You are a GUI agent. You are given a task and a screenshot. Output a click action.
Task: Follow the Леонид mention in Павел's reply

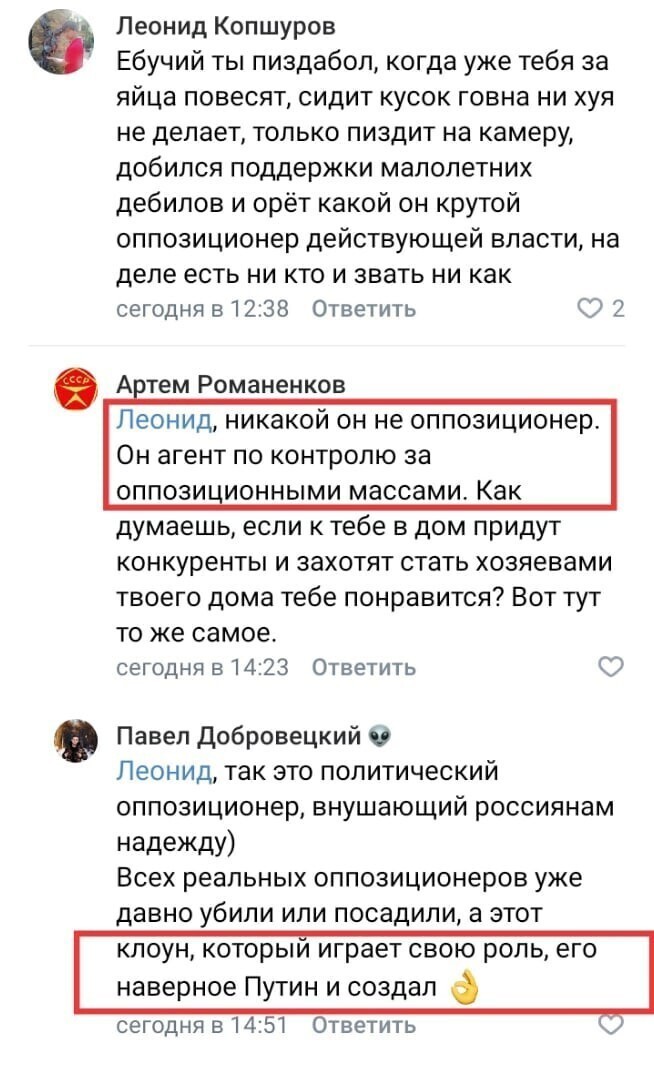(164, 771)
